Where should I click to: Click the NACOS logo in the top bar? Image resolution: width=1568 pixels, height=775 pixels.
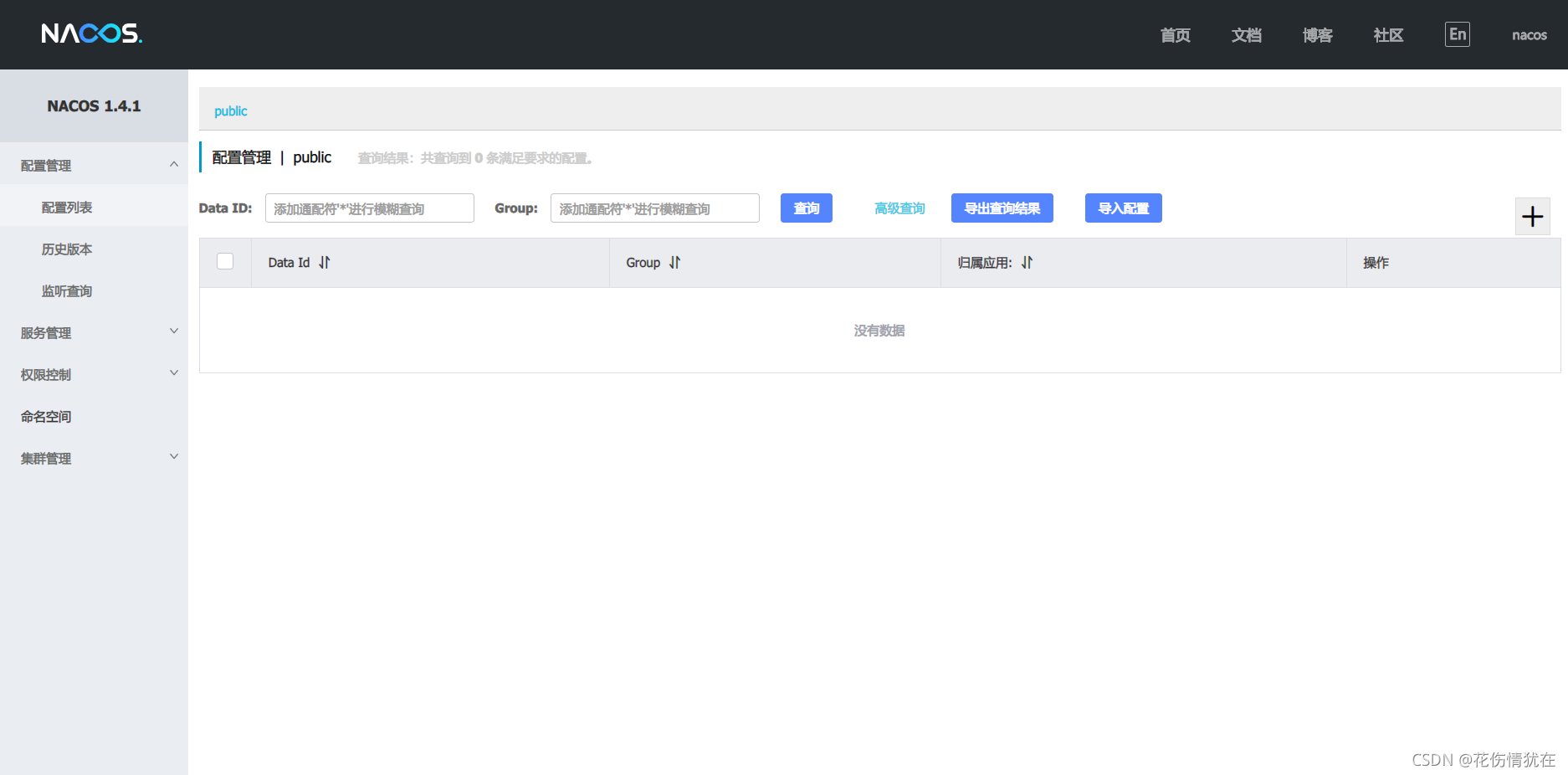pos(92,33)
